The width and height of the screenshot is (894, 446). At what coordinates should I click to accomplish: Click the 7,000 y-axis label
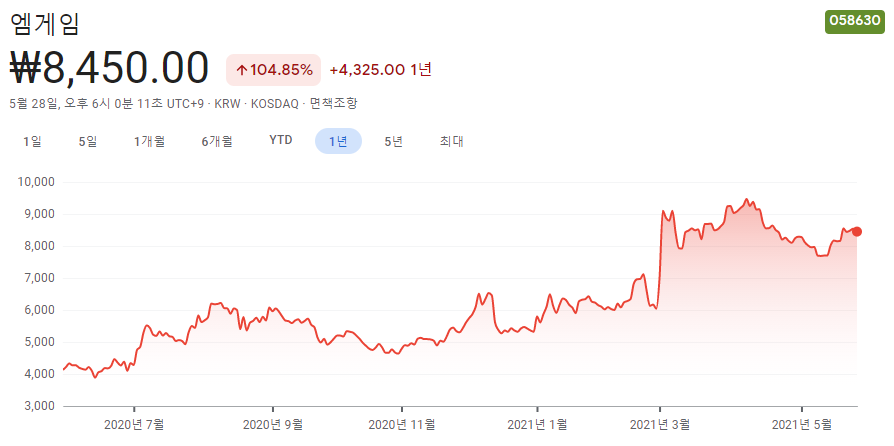tap(38, 278)
